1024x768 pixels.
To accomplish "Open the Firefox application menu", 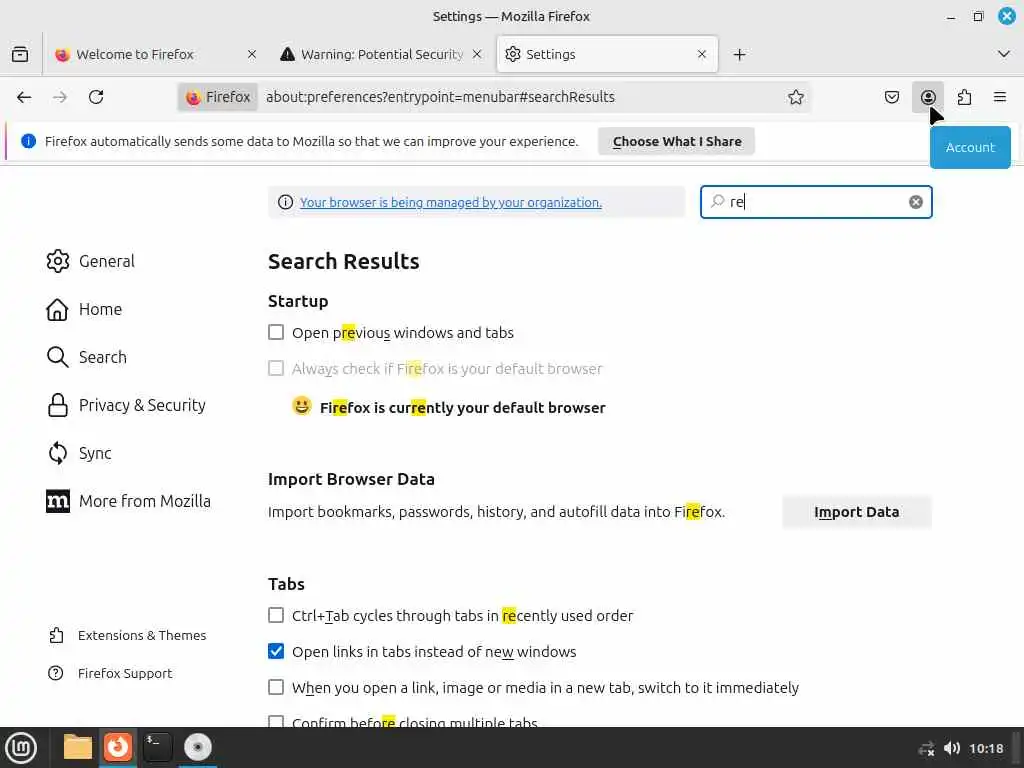I will [x=1000, y=97].
